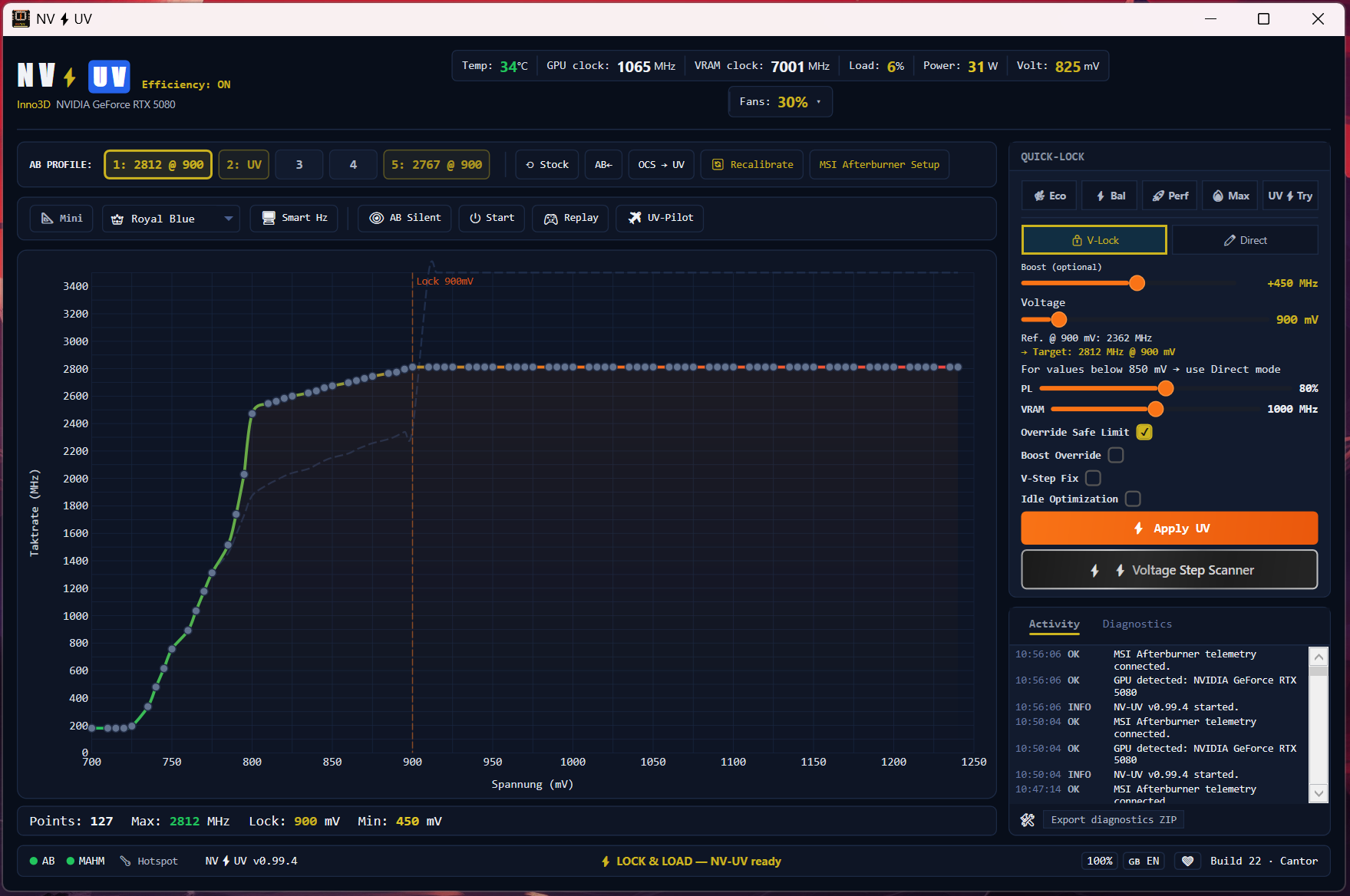Click the 'Target: 2812 MHz @ 900 mV' line
The image size is (1350, 896).
coord(1097,352)
